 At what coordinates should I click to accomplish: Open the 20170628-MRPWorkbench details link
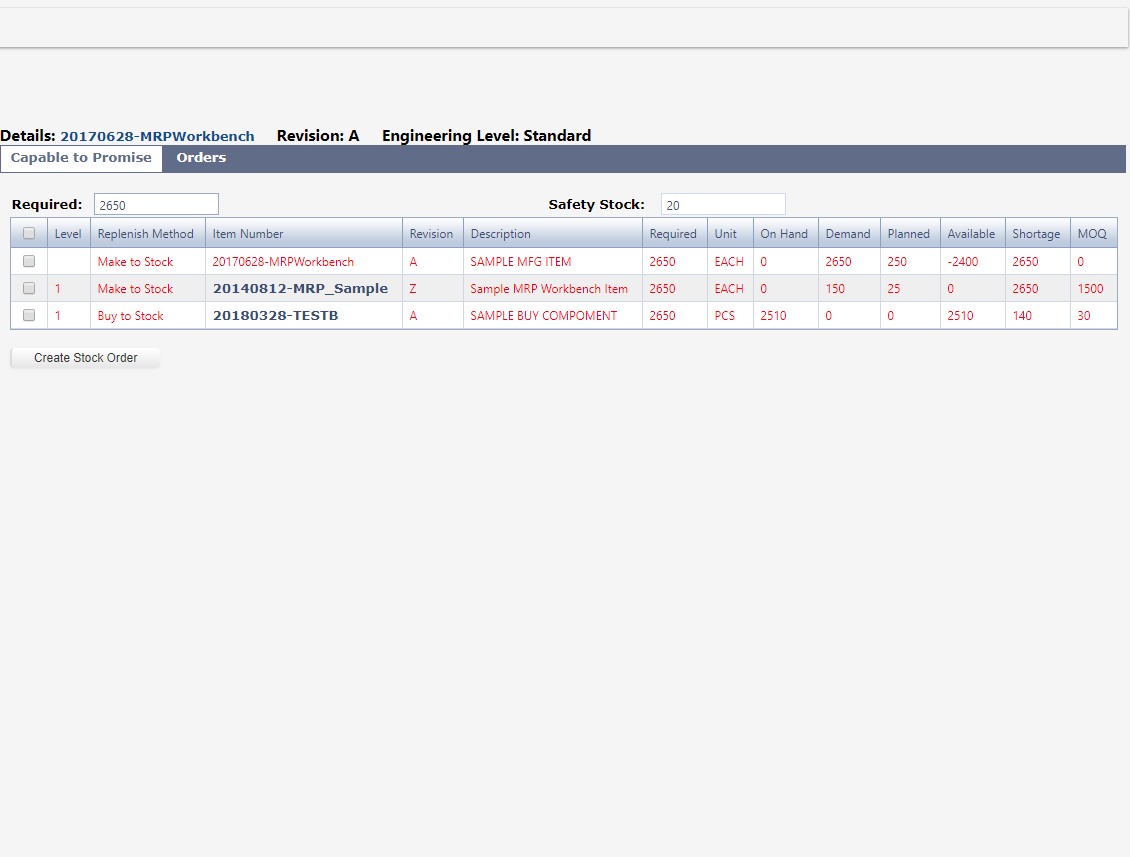pyautogui.click(x=157, y=136)
